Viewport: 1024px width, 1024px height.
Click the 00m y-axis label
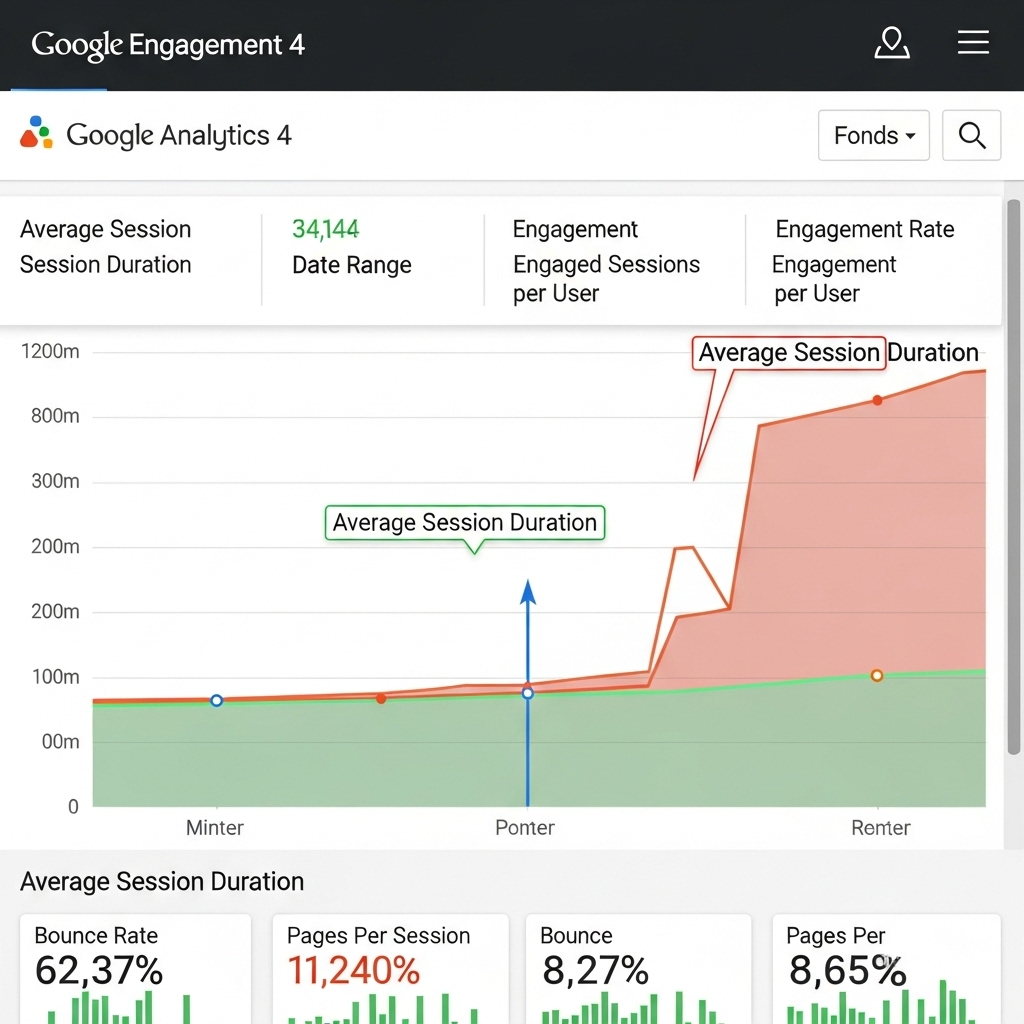pyautogui.click(x=61, y=742)
